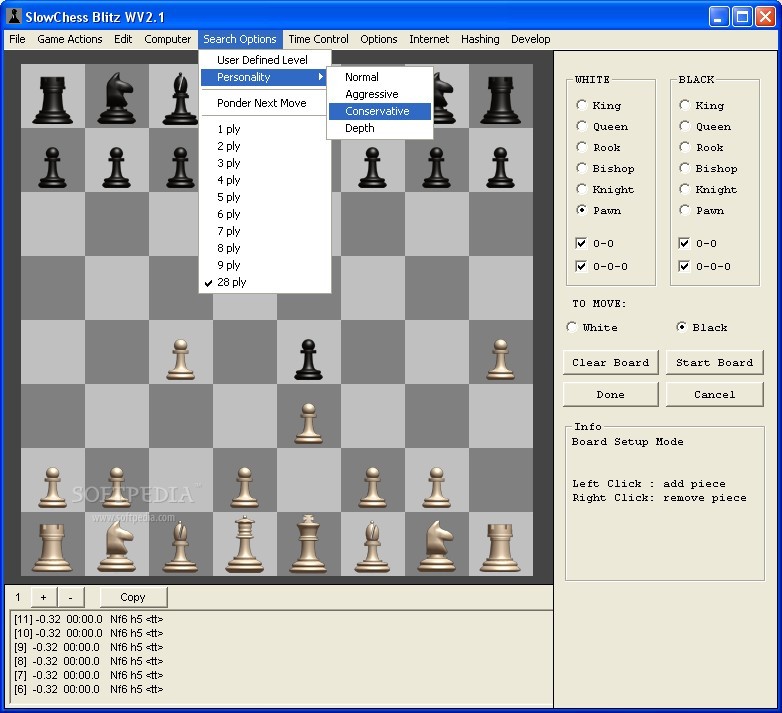
Task: Click the black knight on b8
Action: click(x=117, y=98)
